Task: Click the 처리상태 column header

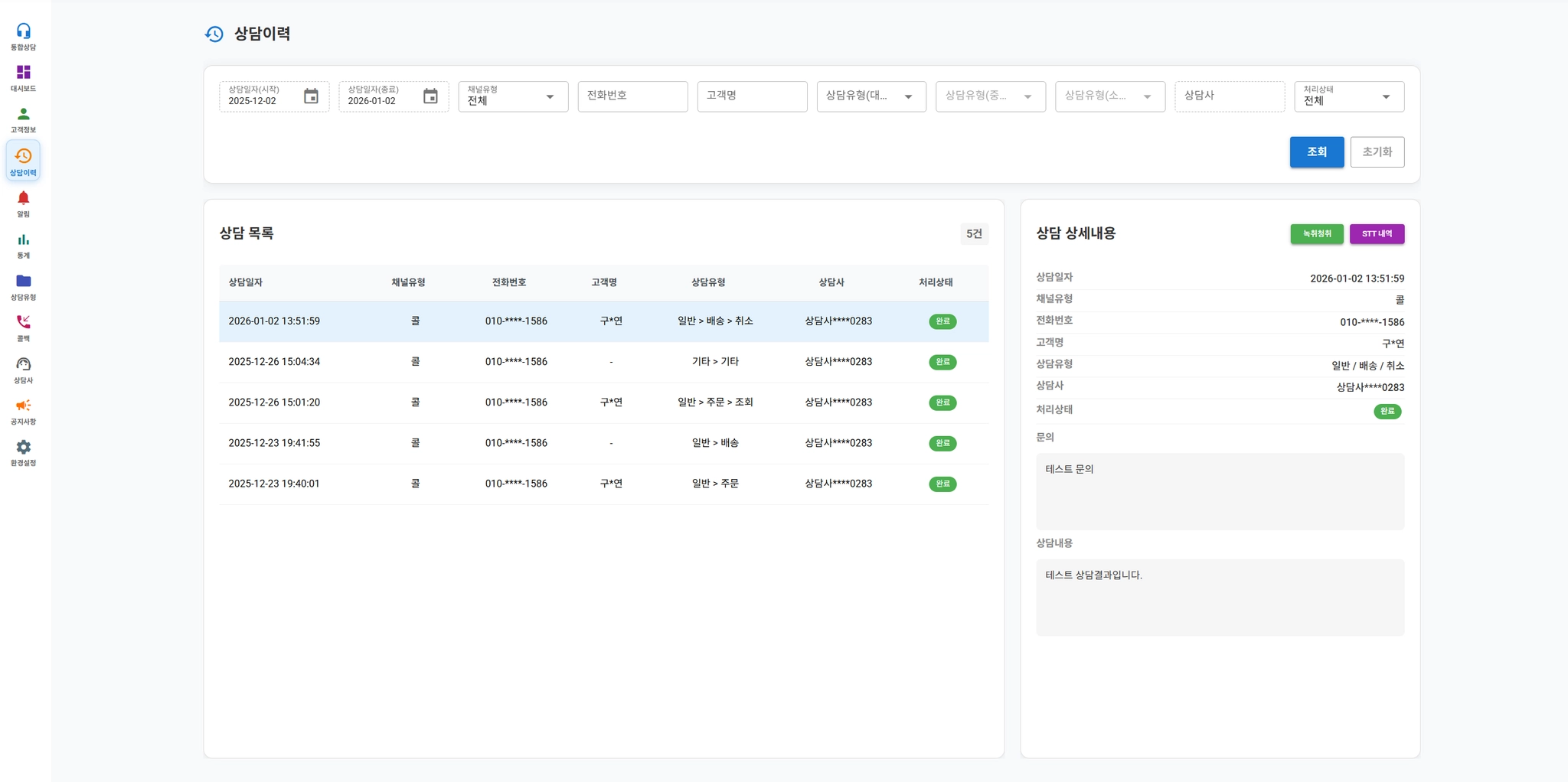Action: click(x=936, y=282)
